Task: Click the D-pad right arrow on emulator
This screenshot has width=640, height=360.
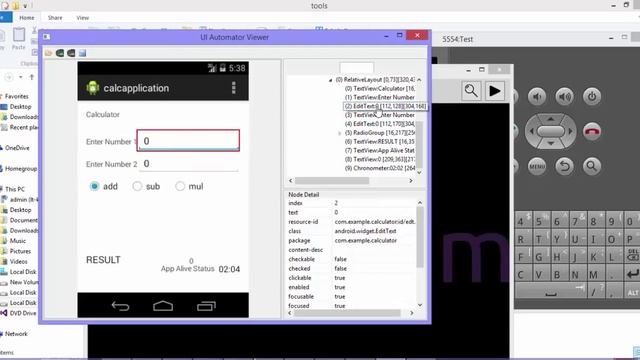Action: [570, 131]
